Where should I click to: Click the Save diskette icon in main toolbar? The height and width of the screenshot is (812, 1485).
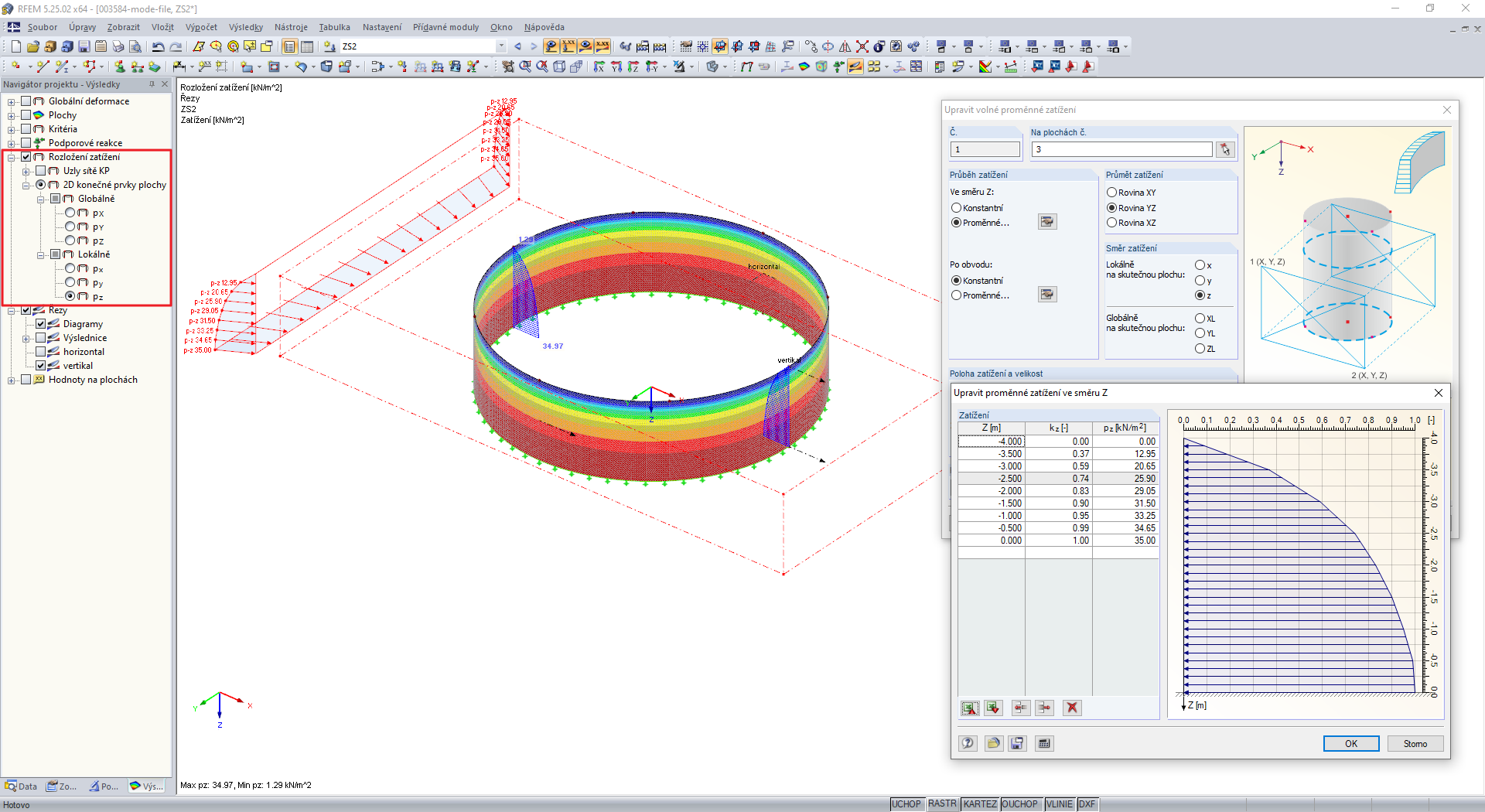coord(84,46)
